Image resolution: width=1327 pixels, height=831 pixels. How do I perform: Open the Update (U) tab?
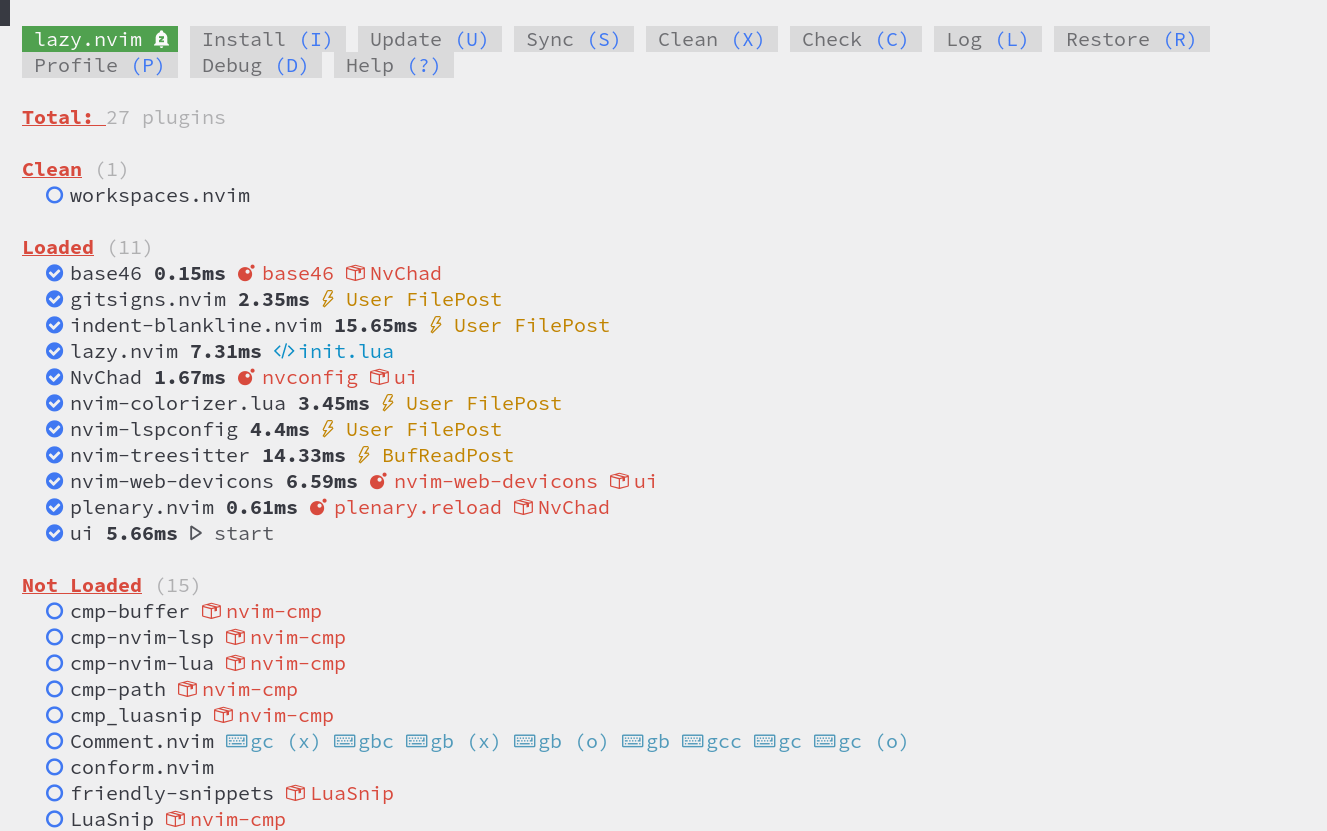tap(430, 39)
